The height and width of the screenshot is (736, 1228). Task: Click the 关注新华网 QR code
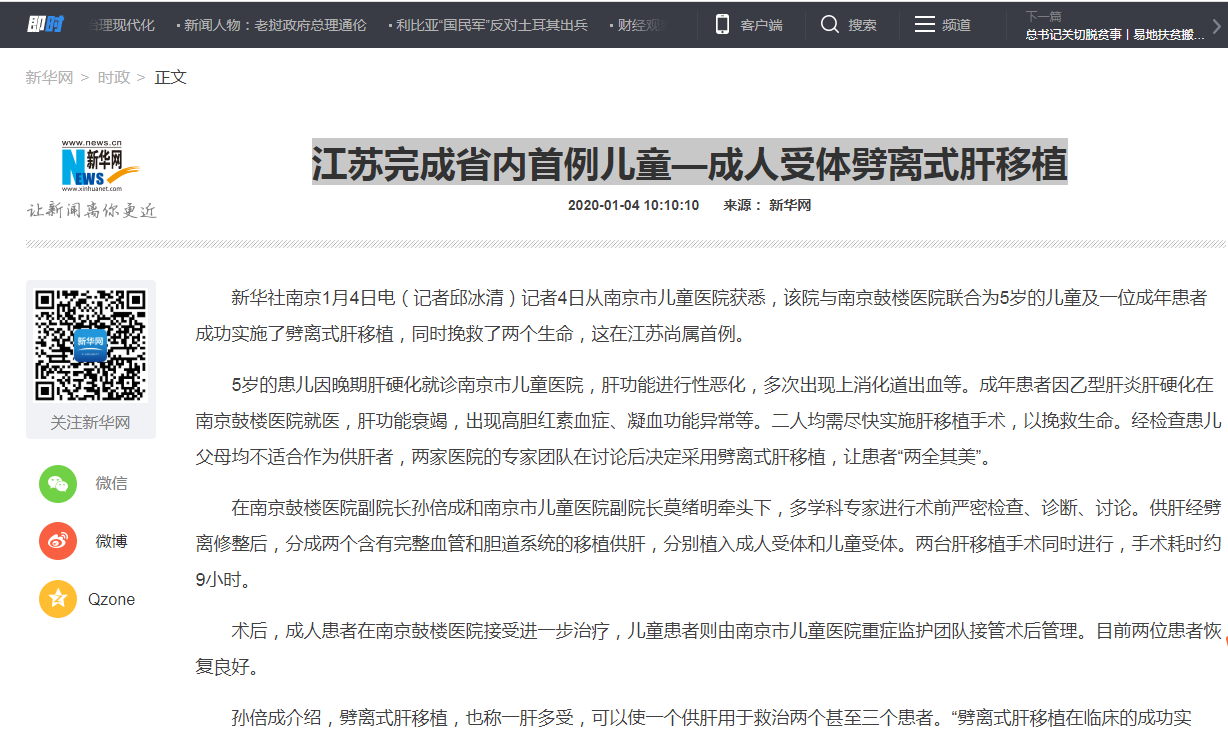tap(88, 343)
